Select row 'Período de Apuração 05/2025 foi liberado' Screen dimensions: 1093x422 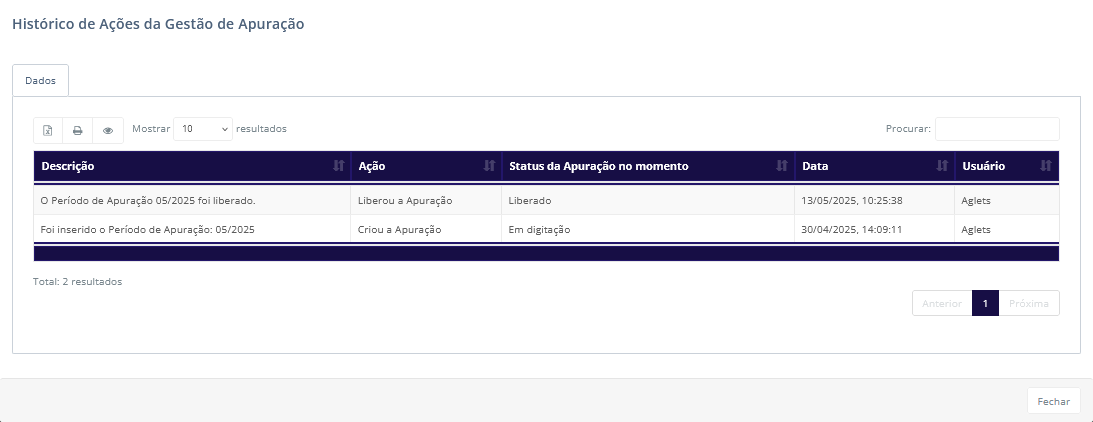pos(546,200)
